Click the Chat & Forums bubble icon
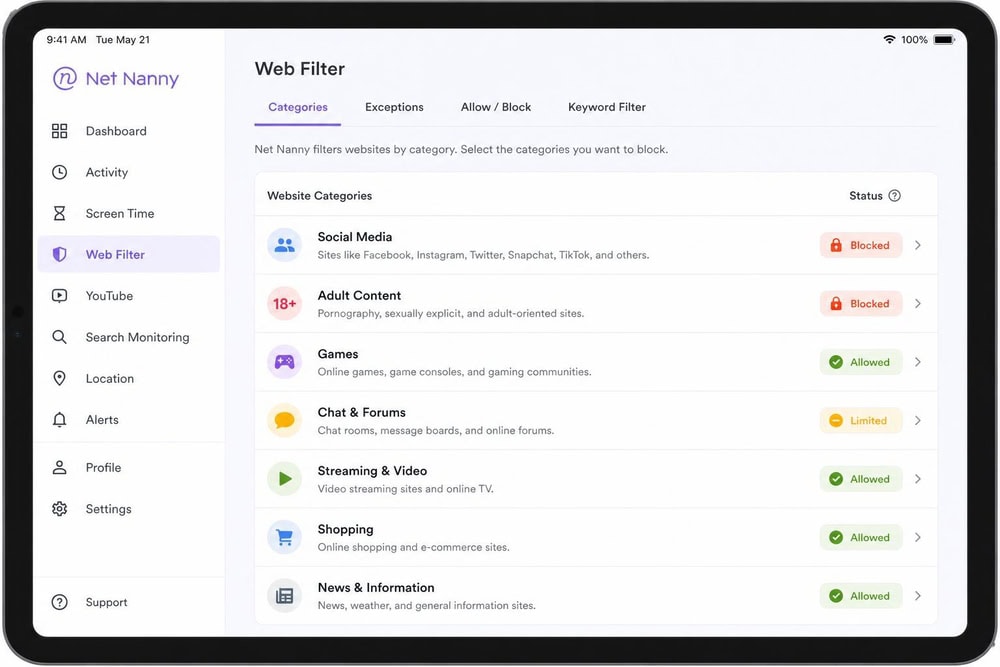 point(284,420)
